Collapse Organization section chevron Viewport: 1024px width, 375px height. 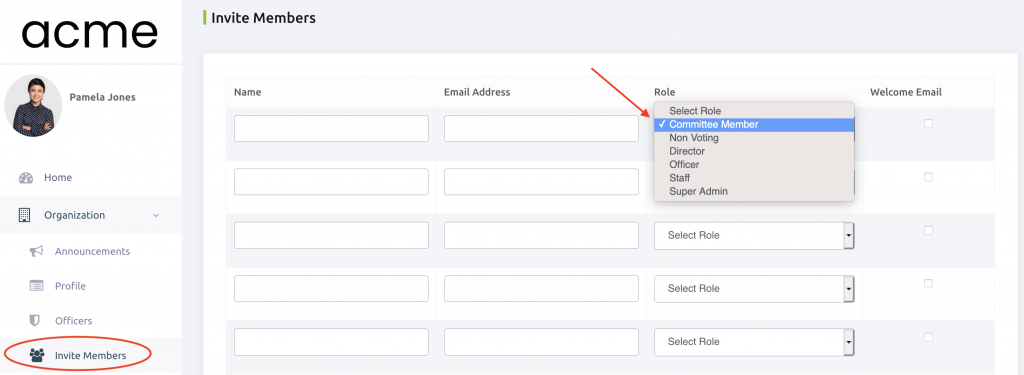[x=155, y=215]
